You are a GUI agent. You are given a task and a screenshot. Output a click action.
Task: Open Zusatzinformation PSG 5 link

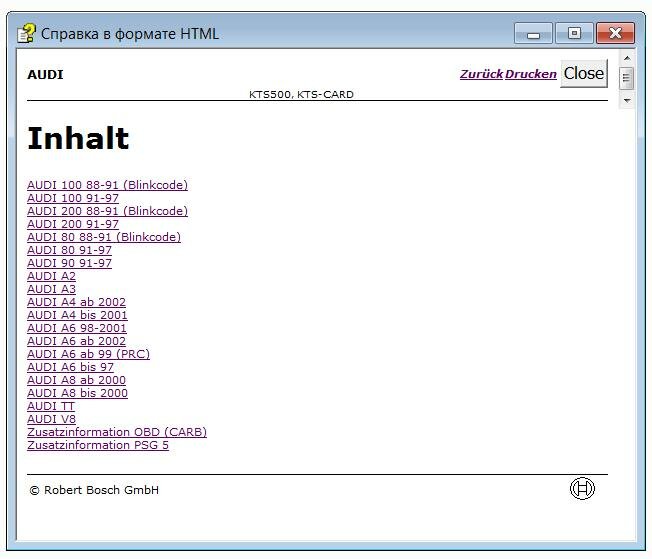coord(97,445)
